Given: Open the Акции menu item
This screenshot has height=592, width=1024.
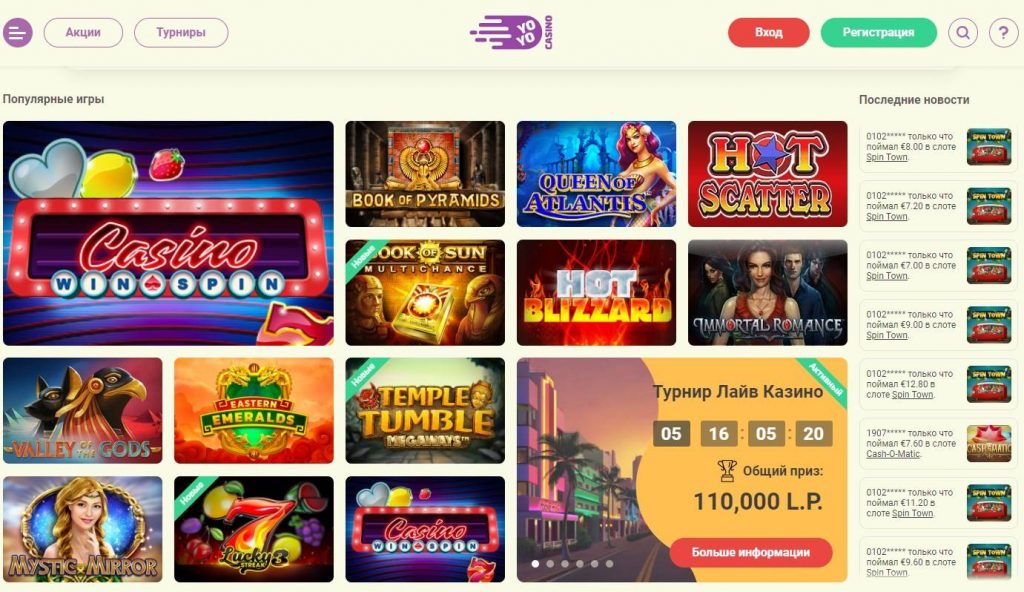Looking at the screenshot, I should tap(83, 32).
